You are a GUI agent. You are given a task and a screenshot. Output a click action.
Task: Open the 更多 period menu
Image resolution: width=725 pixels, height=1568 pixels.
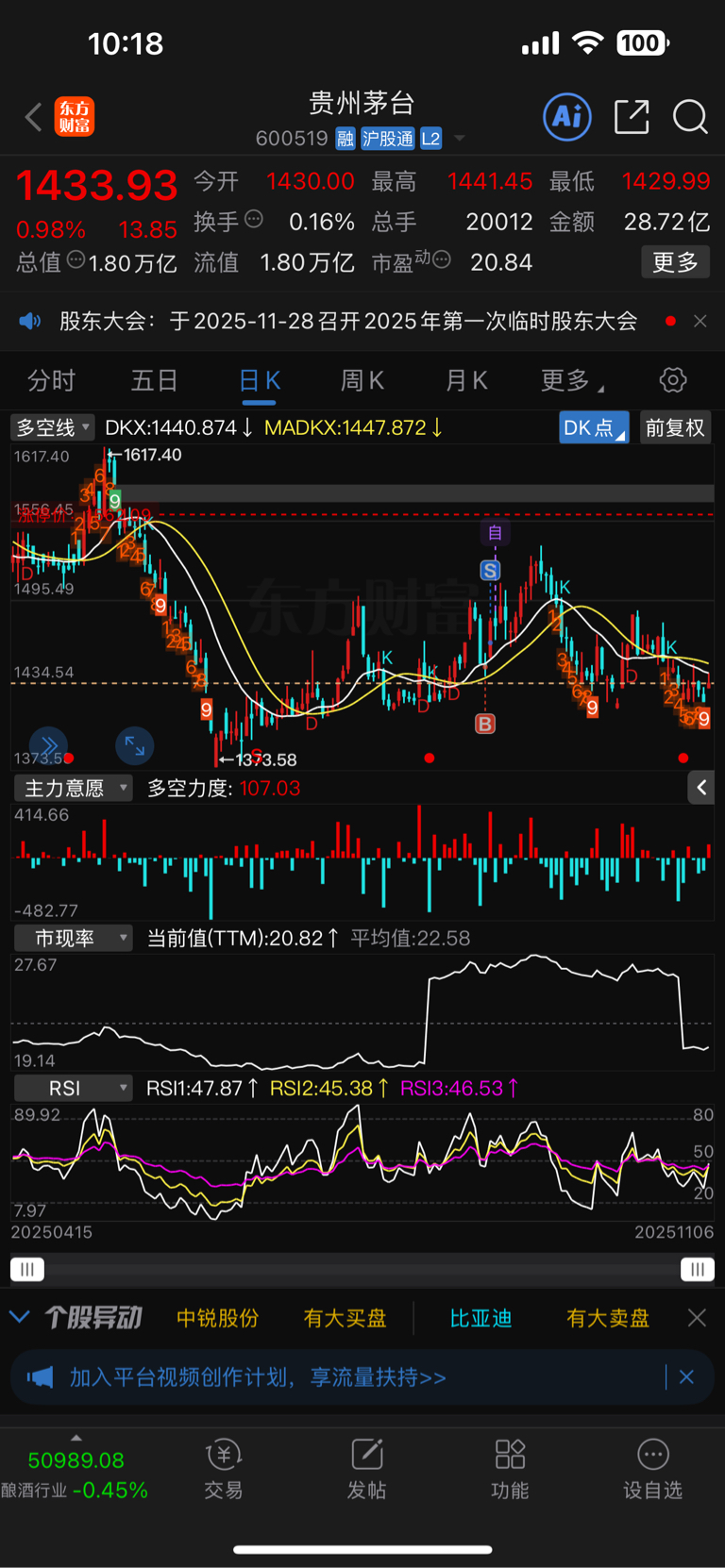[572, 380]
